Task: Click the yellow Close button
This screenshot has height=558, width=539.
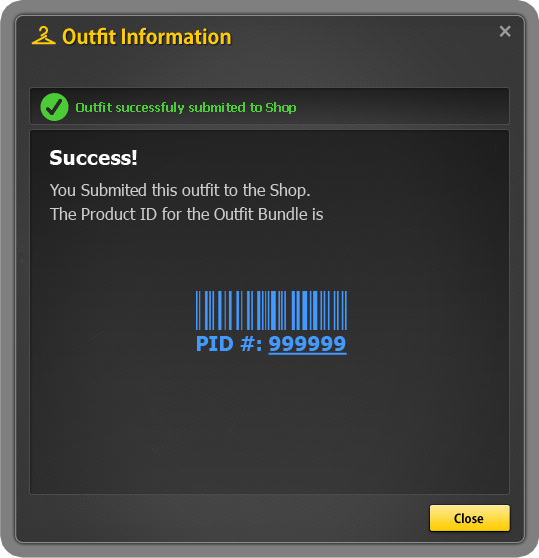Action: point(470,518)
